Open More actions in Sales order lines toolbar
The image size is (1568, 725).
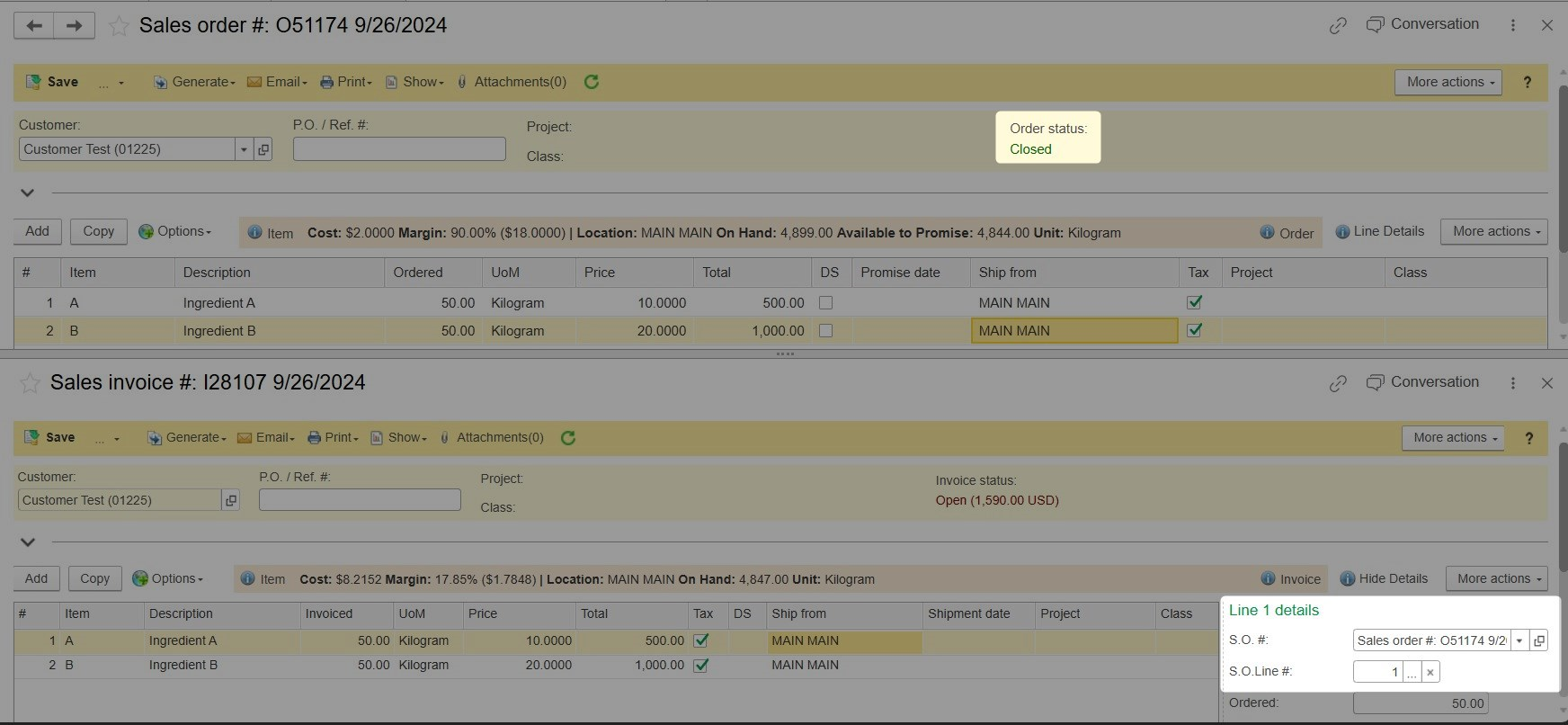[x=1494, y=232]
